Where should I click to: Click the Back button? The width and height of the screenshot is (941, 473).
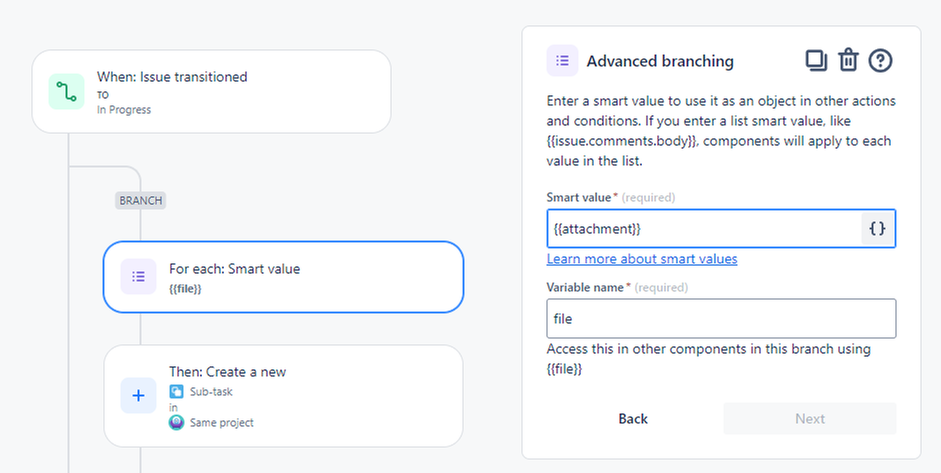coord(633,419)
